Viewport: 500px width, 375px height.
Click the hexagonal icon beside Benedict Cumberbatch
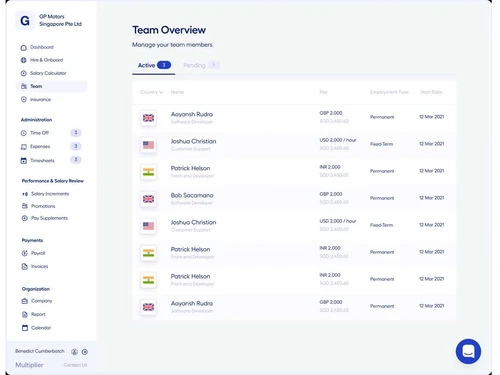74,352
